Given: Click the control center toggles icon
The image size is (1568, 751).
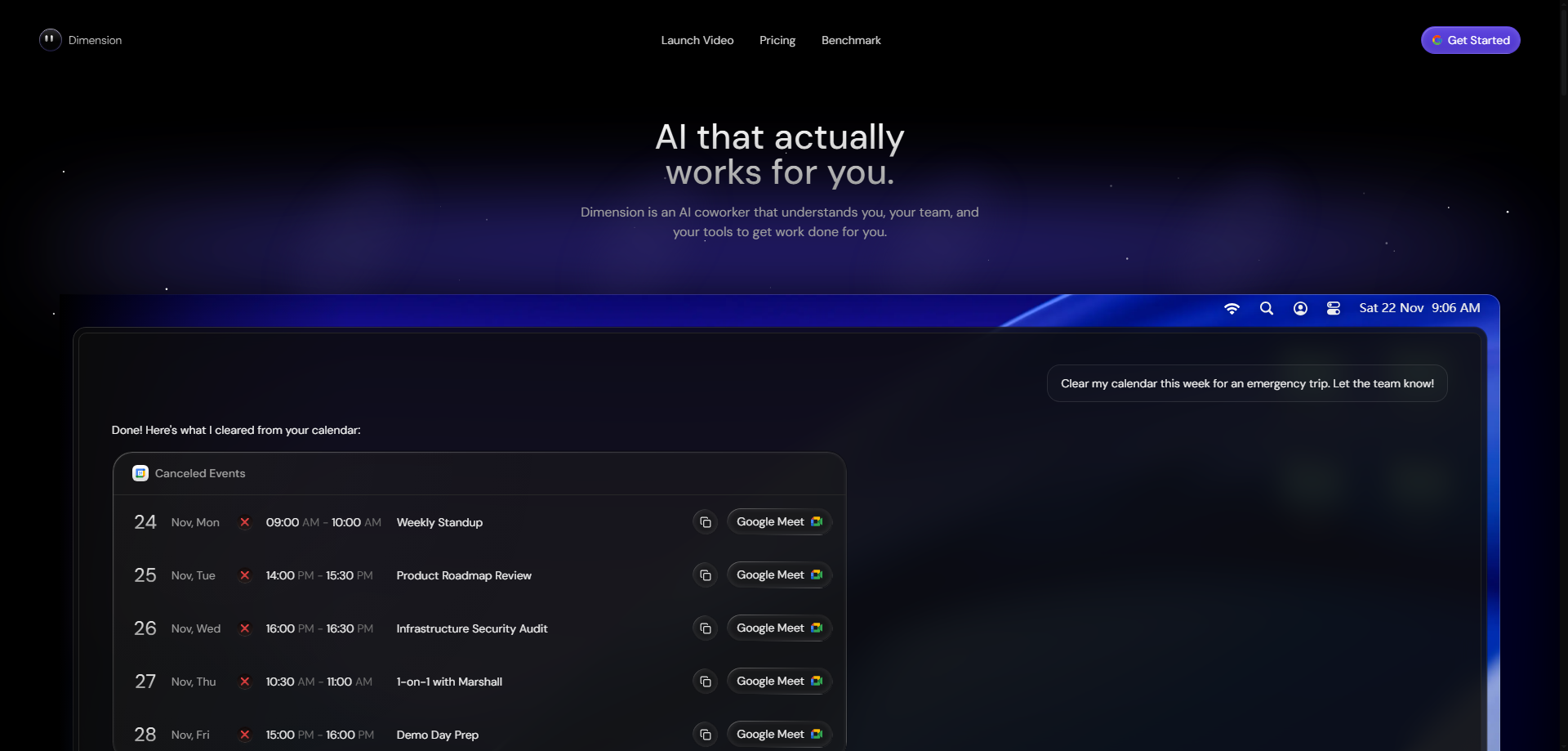Looking at the screenshot, I should (1333, 309).
